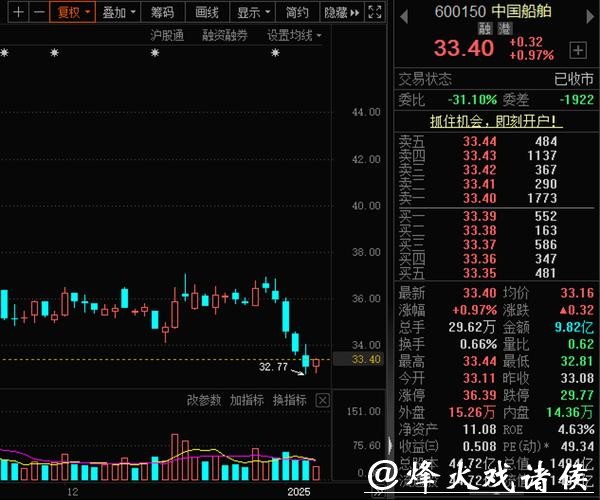Open the 抓住机会，即刻开户 account link
The image size is (600, 500).
496,121
